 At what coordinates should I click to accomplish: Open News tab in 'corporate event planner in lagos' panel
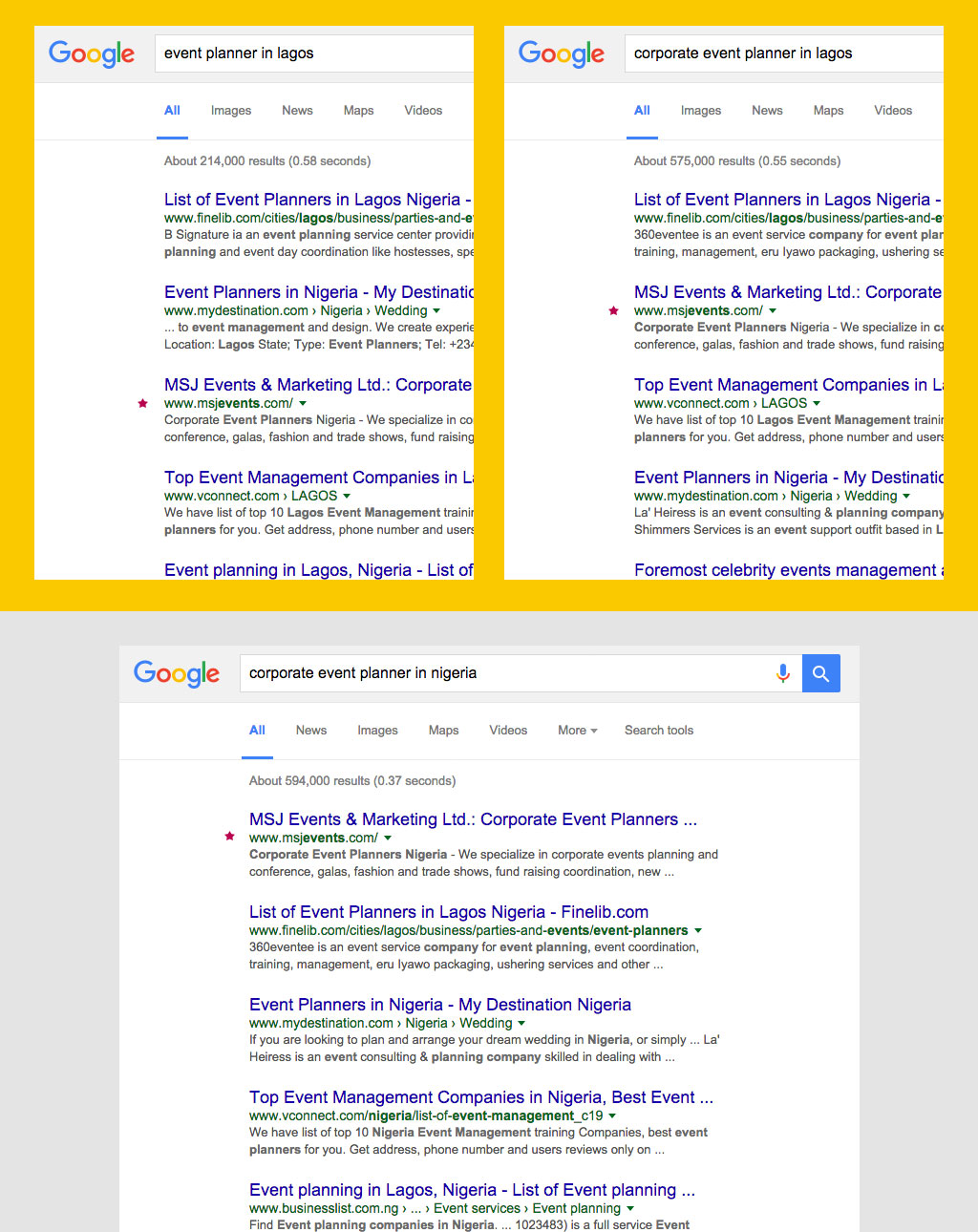point(767,111)
